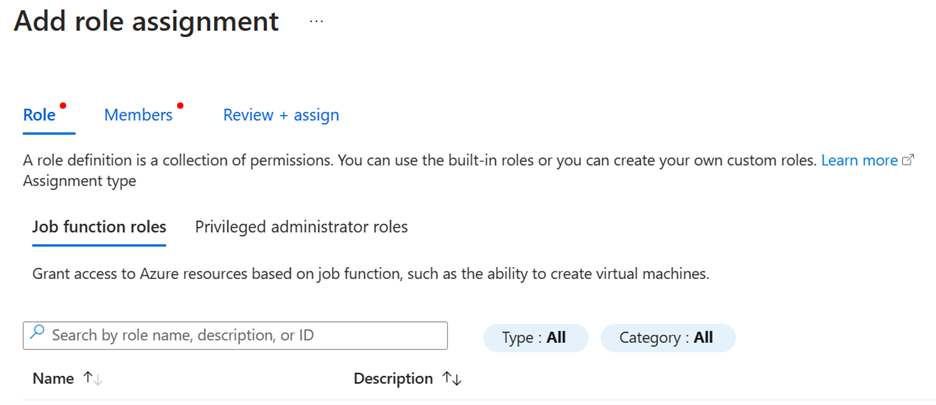
Task: Click the Add role assignment title
Action: coord(146,21)
